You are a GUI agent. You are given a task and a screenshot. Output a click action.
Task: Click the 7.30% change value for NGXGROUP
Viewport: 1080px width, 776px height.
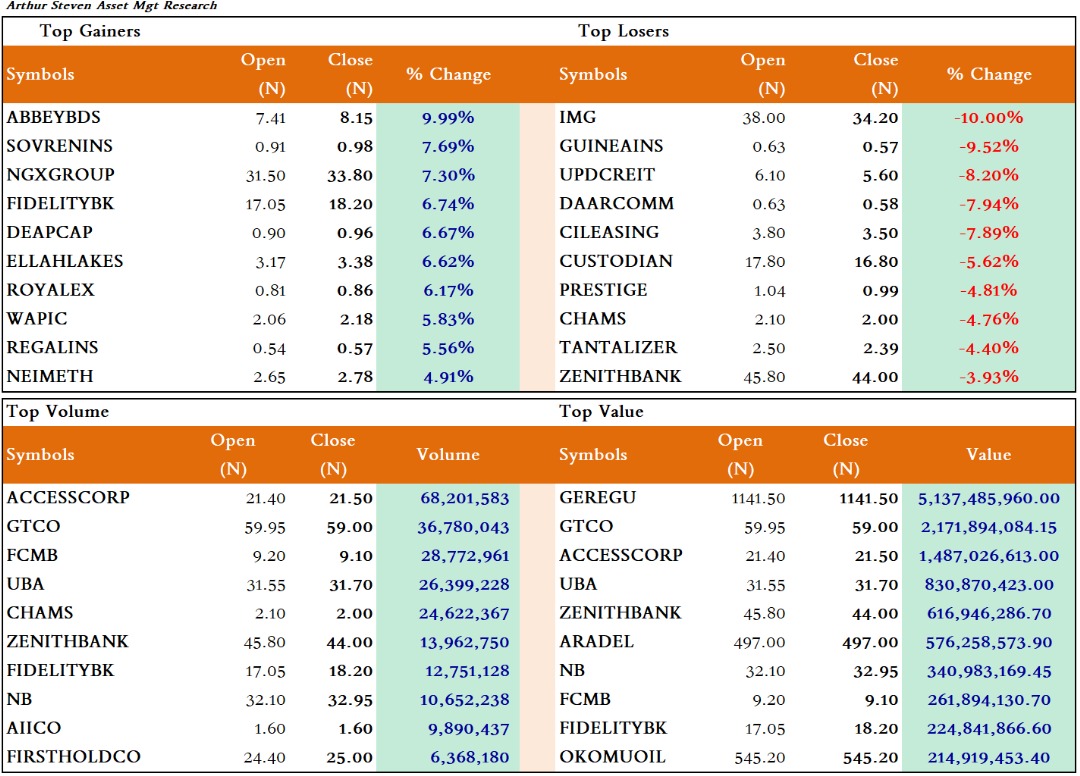pyautogui.click(x=448, y=175)
